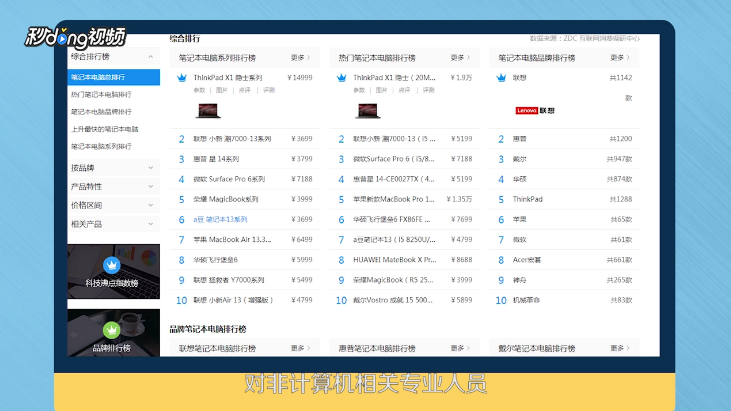
Task: Open 联想 小新 潮7000-13系列 entry
Action: pos(232,139)
